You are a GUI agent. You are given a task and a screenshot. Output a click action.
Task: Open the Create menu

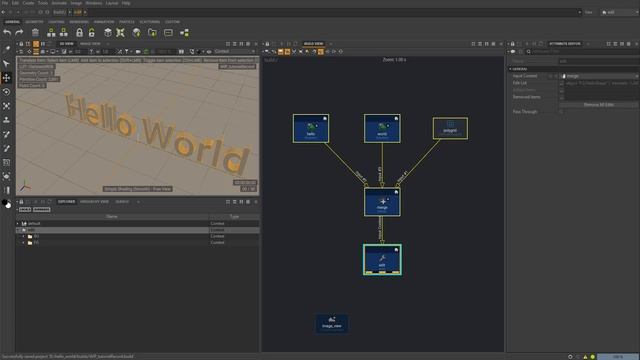28,3
